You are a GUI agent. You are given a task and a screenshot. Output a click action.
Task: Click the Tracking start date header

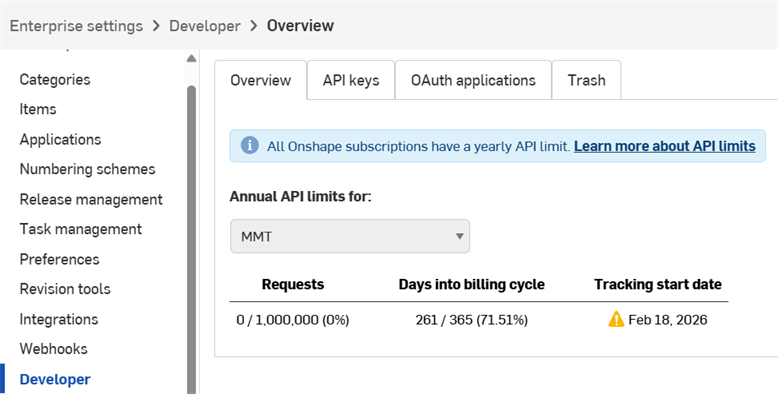tap(658, 284)
